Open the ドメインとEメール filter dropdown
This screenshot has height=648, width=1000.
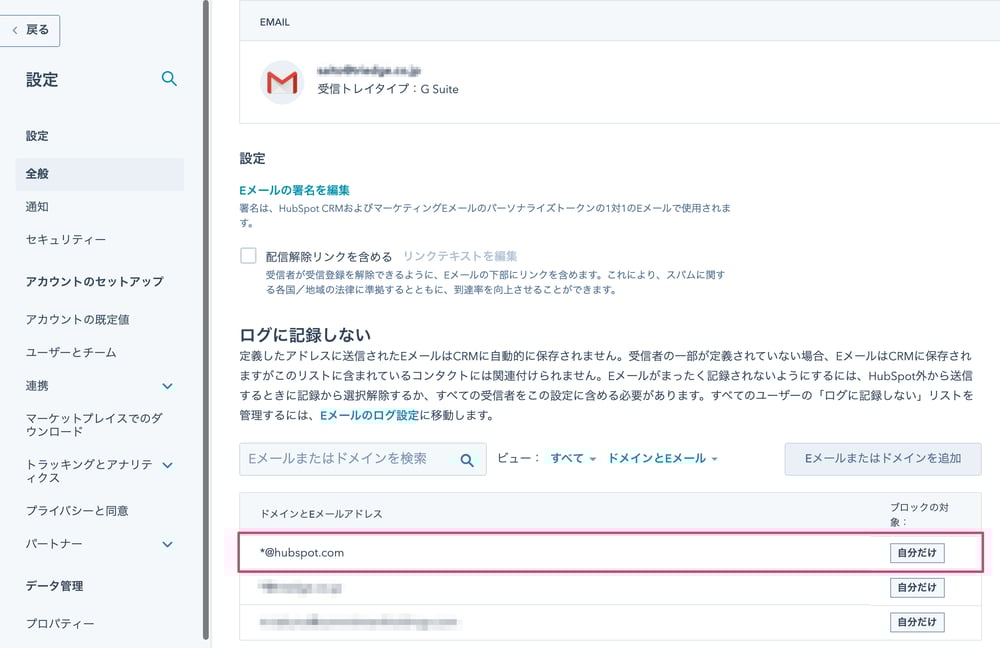(x=663, y=458)
